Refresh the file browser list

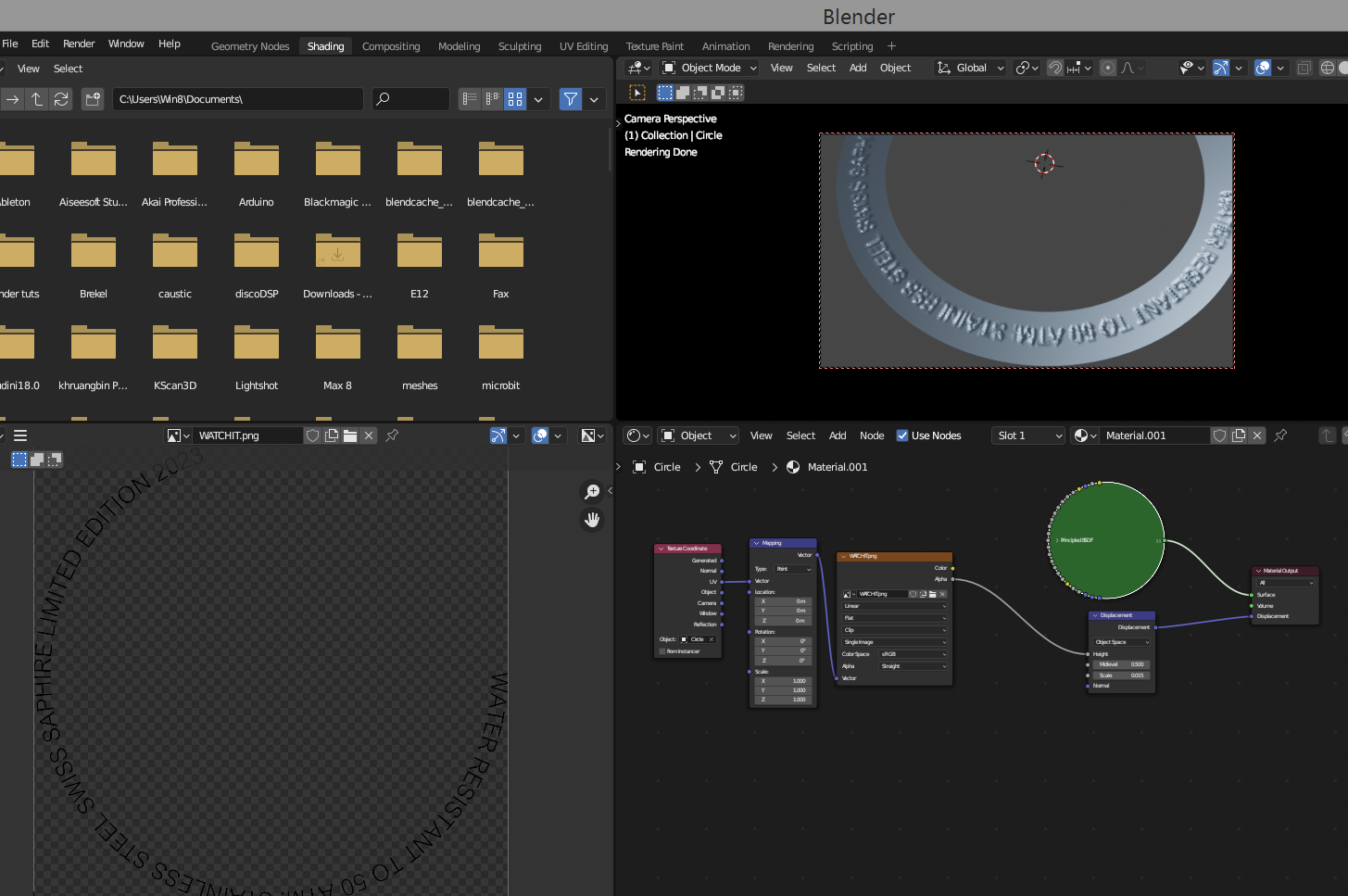61,99
